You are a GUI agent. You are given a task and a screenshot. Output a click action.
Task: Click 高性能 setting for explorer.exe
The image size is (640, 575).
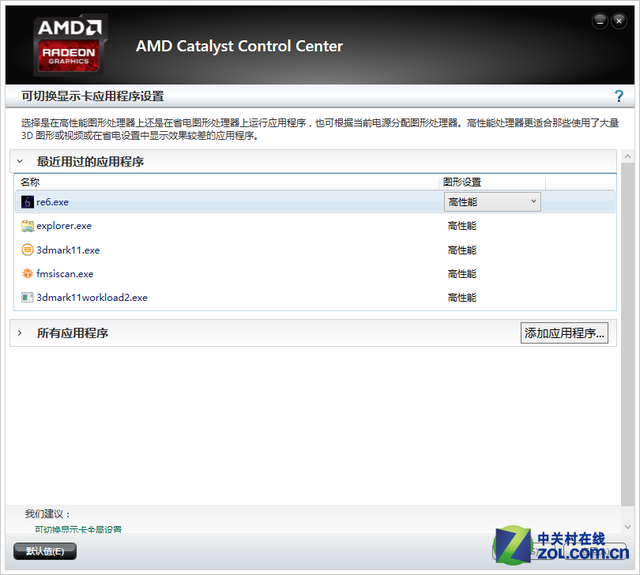(462, 226)
